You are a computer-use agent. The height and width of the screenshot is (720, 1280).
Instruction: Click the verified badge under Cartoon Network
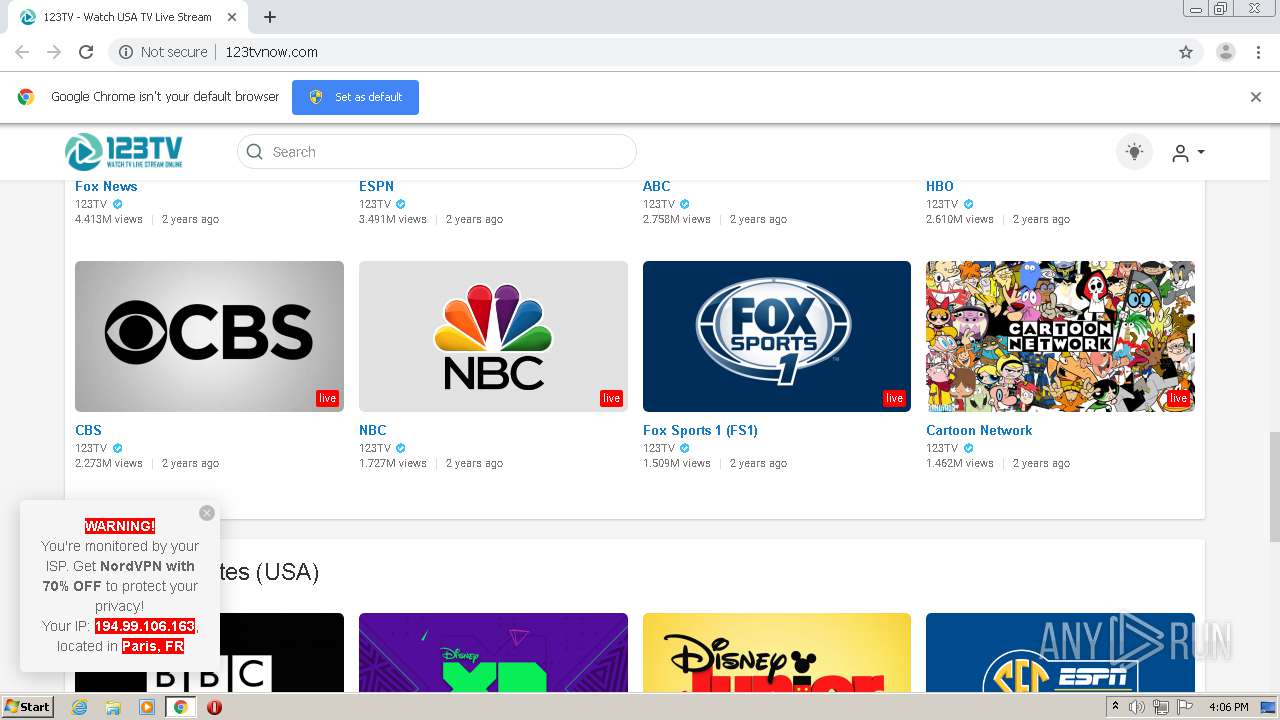tap(968, 448)
